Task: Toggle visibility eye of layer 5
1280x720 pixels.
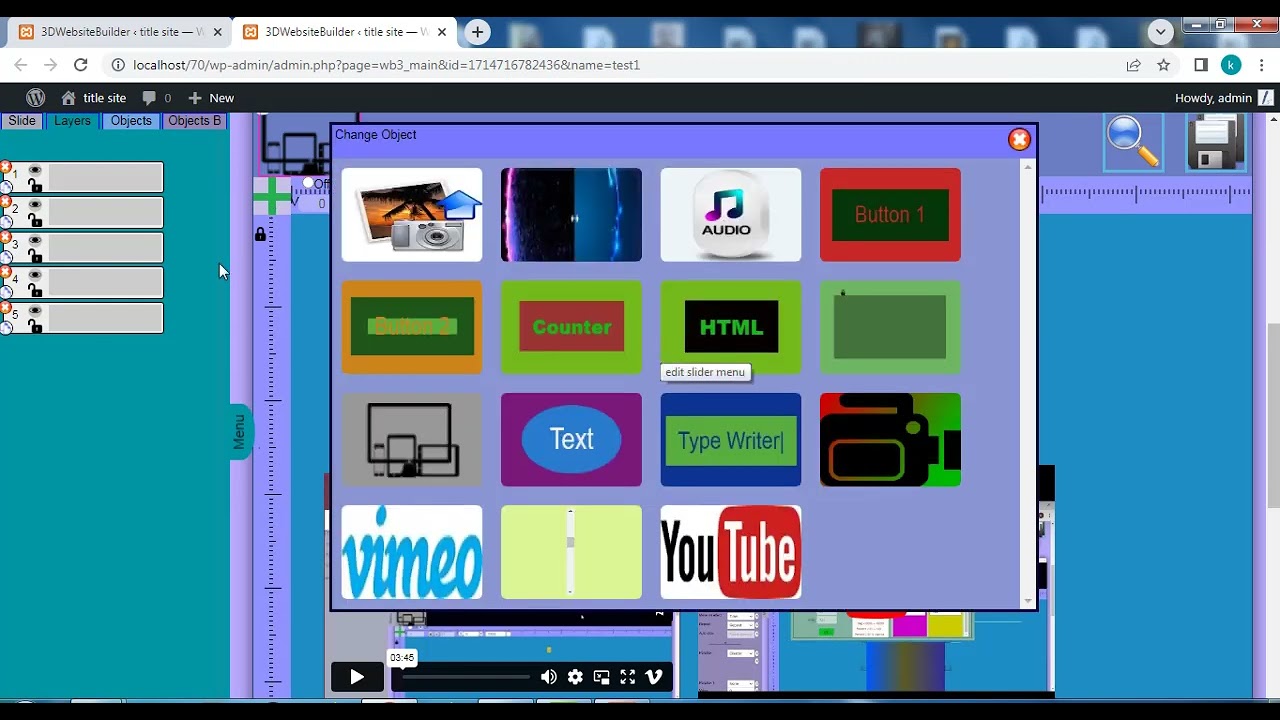Action: point(35,311)
